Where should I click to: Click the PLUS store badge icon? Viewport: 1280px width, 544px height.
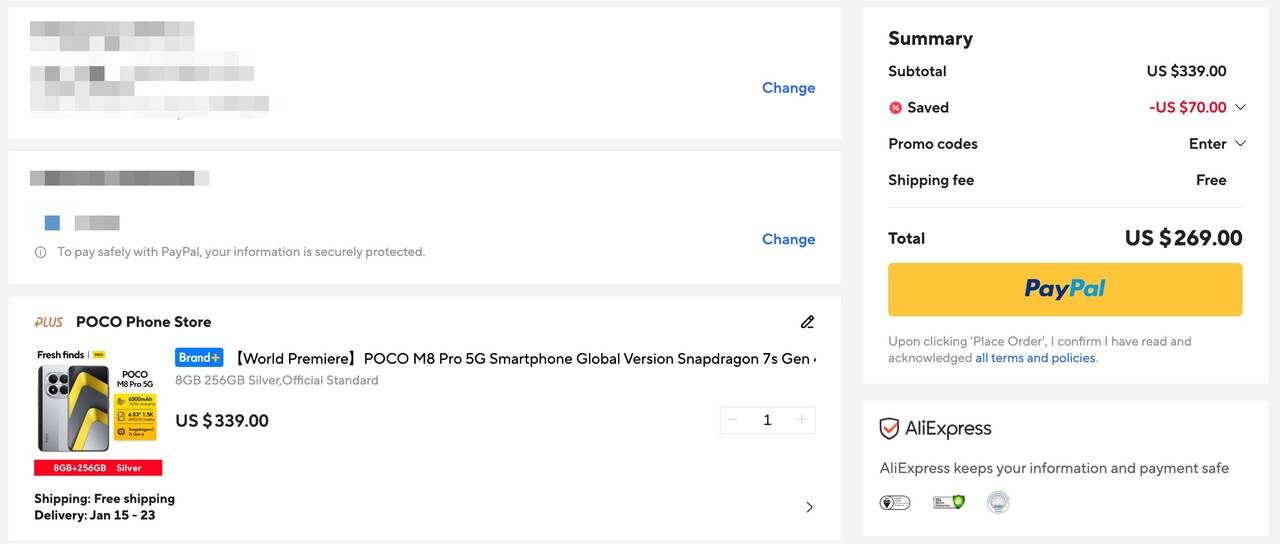49,322
